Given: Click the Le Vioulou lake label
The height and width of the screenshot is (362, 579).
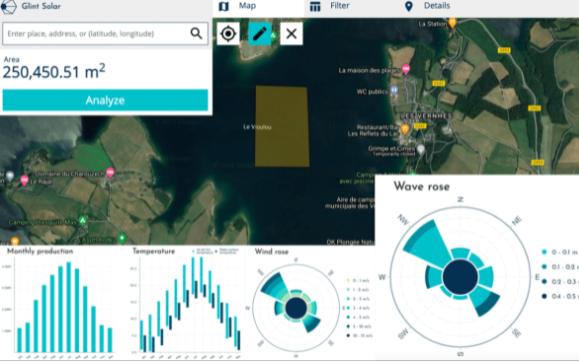Looking at the screenshot, I should (x=257, y=127).
